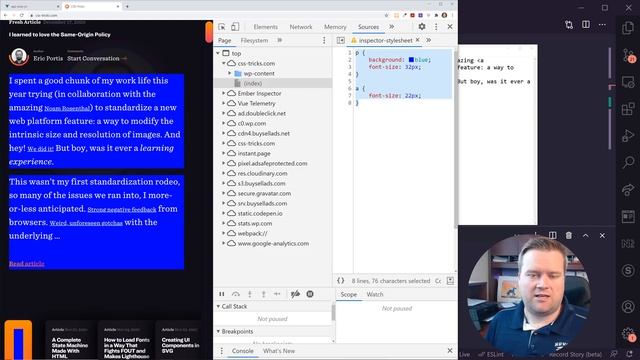
Task: Open VS Code Explorer sidebar icon
Action: click(628, 28)
